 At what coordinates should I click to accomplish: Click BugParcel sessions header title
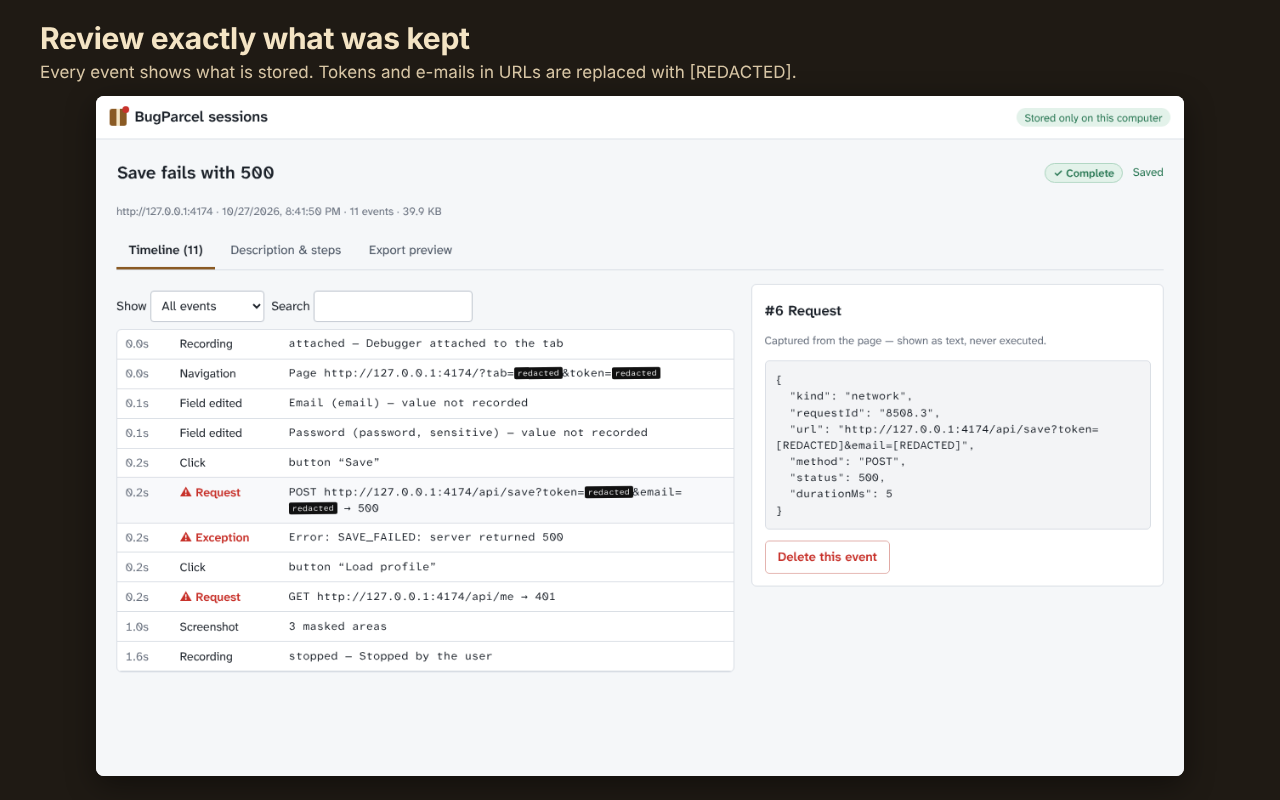click(201, 117)
